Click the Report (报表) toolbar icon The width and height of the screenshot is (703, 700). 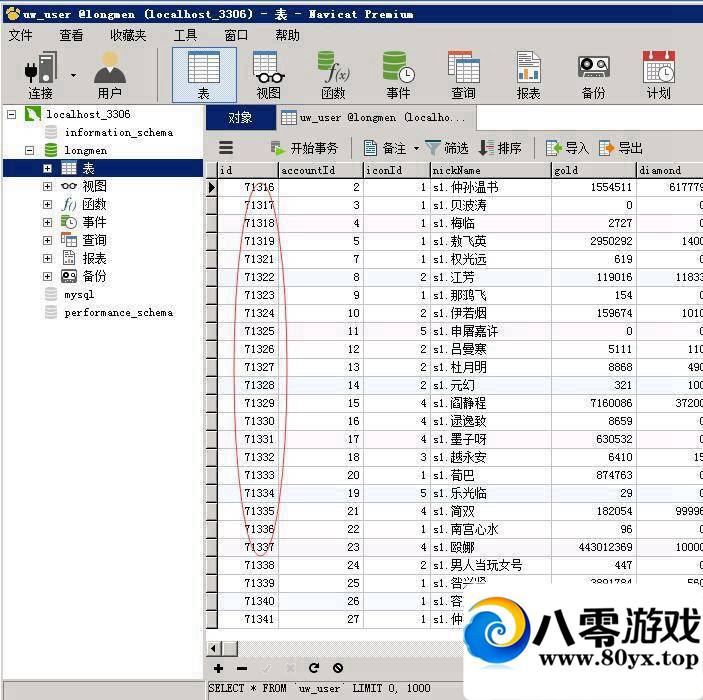pos(528,75)
